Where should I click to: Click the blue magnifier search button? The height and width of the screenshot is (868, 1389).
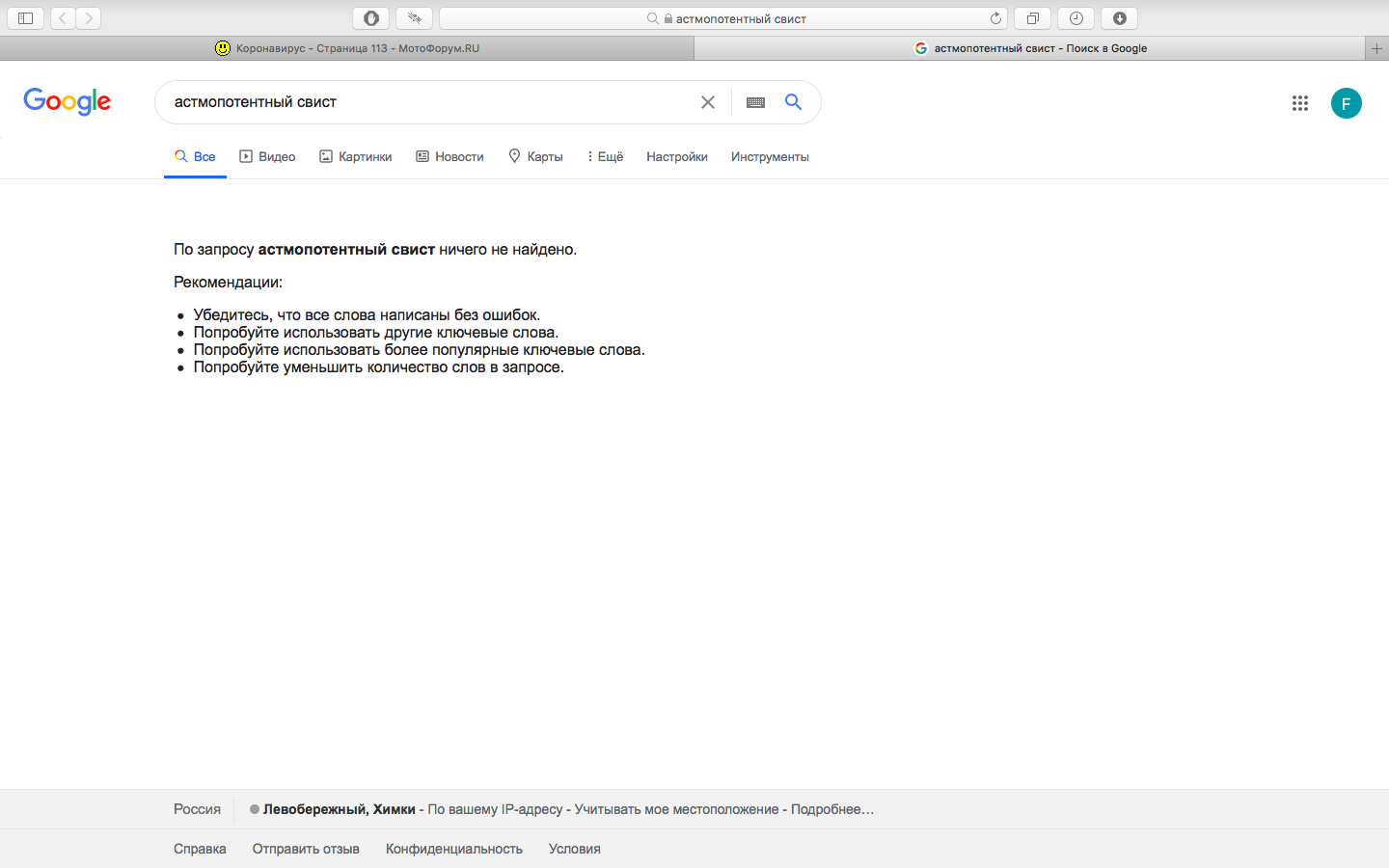pos(793,102)
